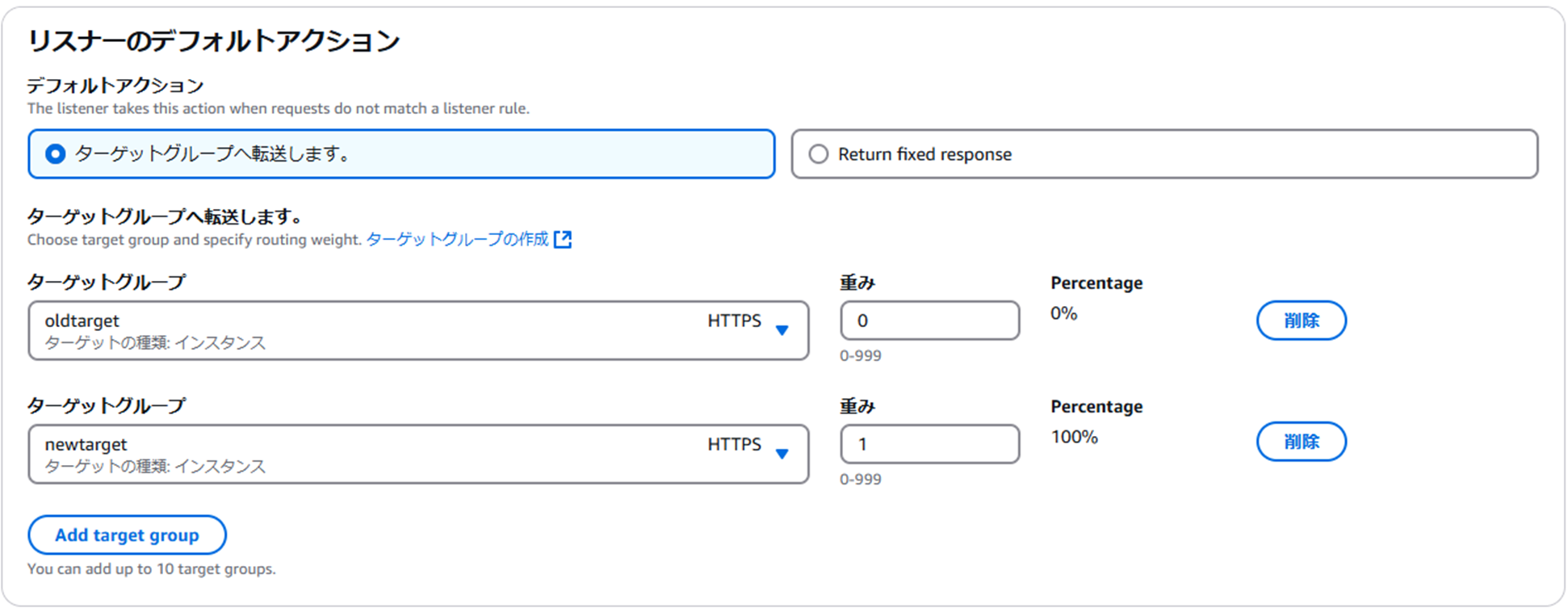Image resolution: width=1568 pixels, height=608 pixels.
Task: Click the external link icon beside ターゲットグループの作成
Action: point(563,239)
